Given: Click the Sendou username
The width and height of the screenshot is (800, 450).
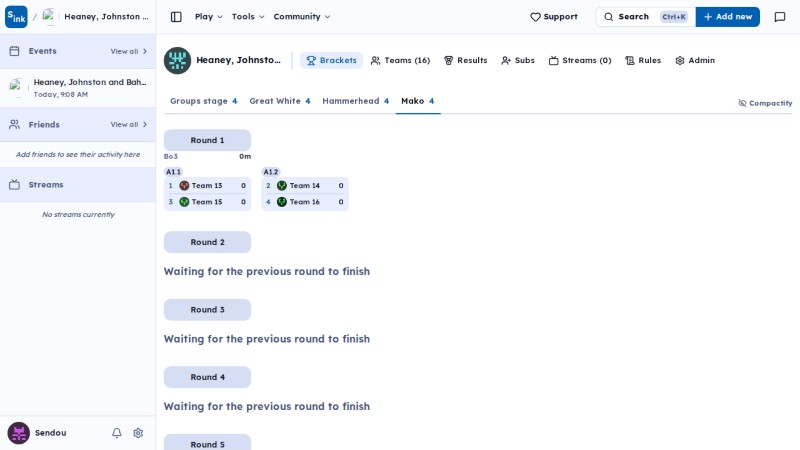Looking at the screenshot, I should [x=51, y=433].
